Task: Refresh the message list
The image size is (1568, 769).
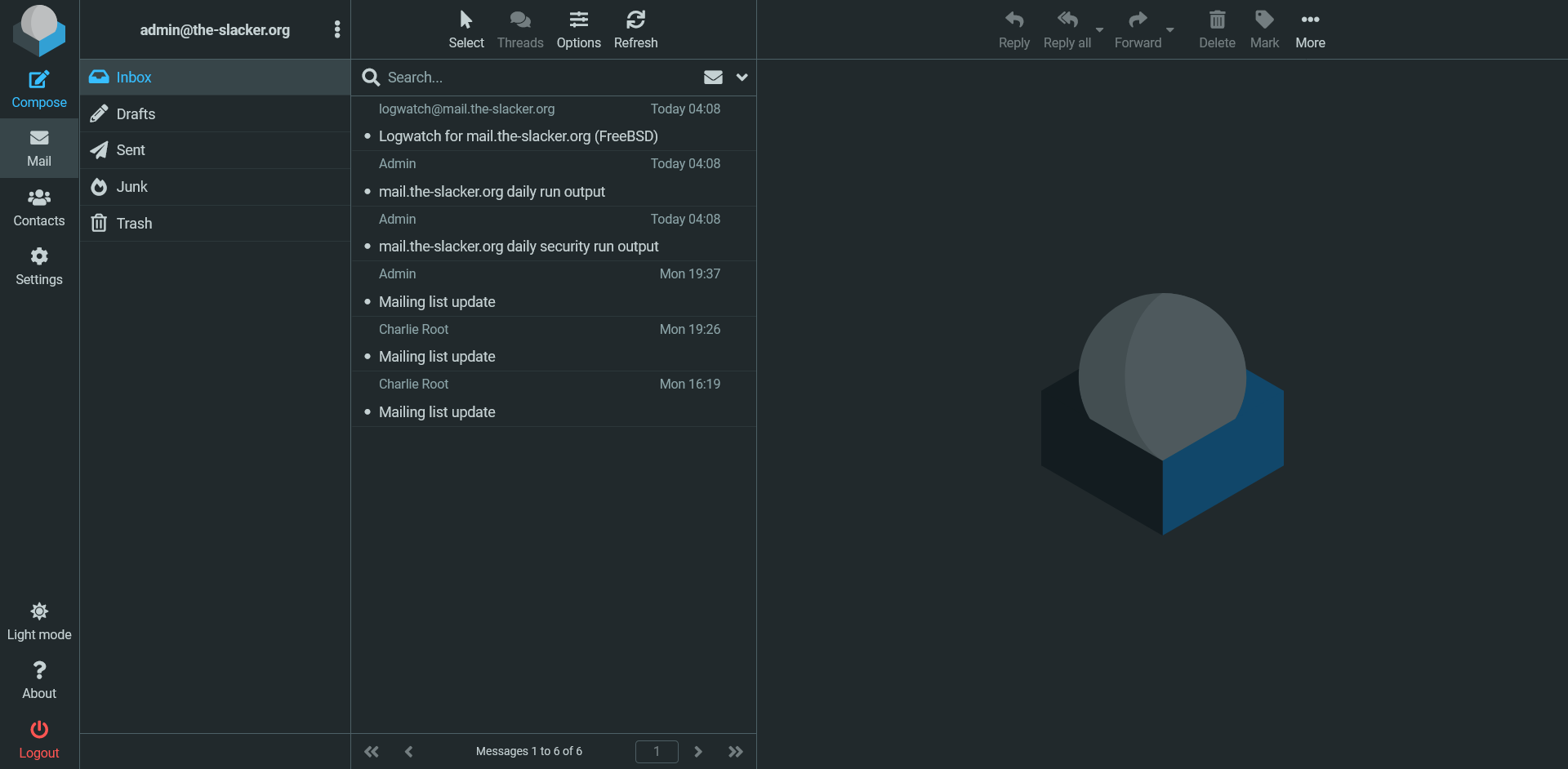Action: click(x=635, y=29)
